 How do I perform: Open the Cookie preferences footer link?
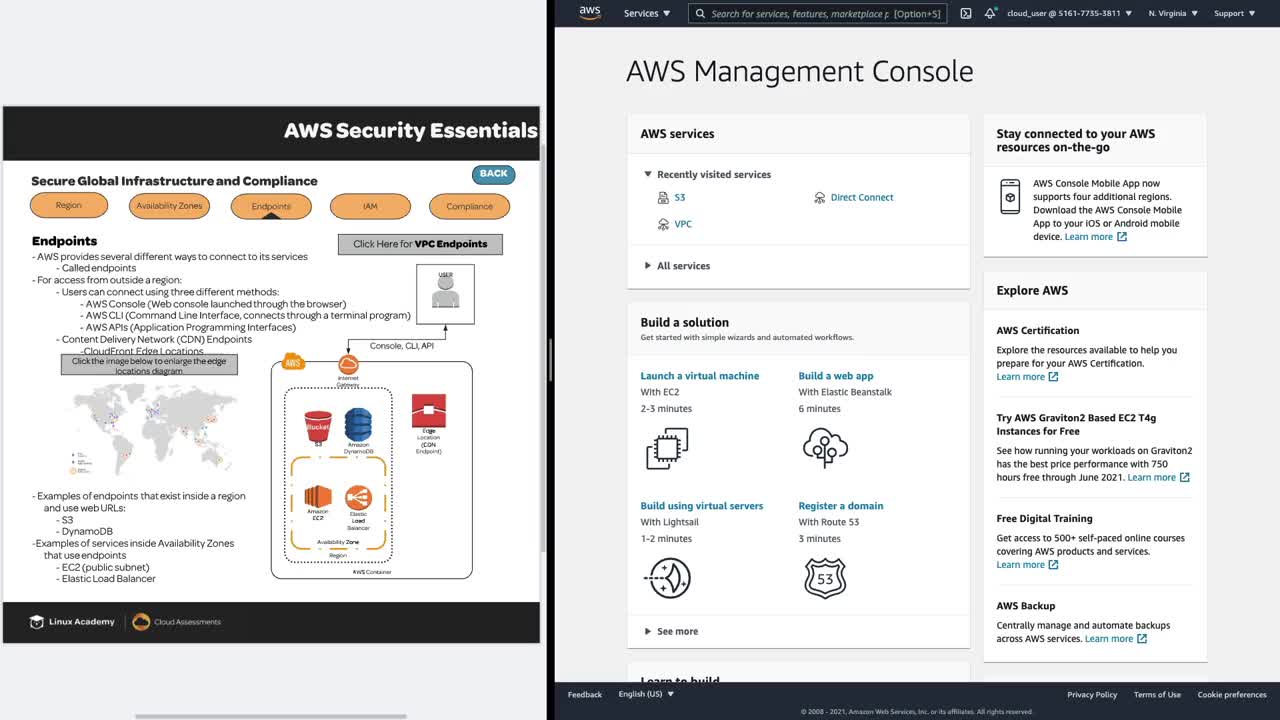[1232, 695]
